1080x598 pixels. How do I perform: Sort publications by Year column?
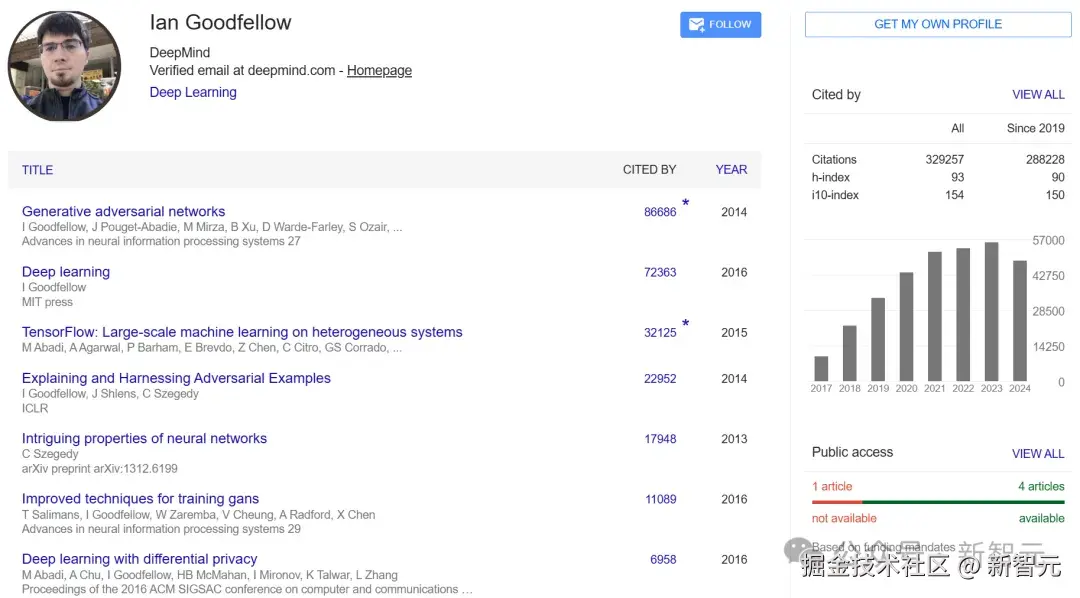(x=731, y=170)
